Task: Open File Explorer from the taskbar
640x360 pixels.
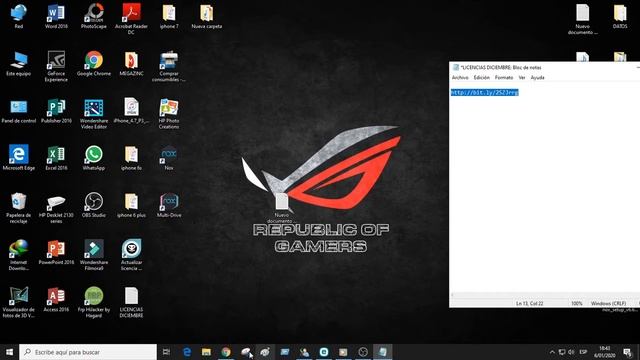Action: (206, 352)
